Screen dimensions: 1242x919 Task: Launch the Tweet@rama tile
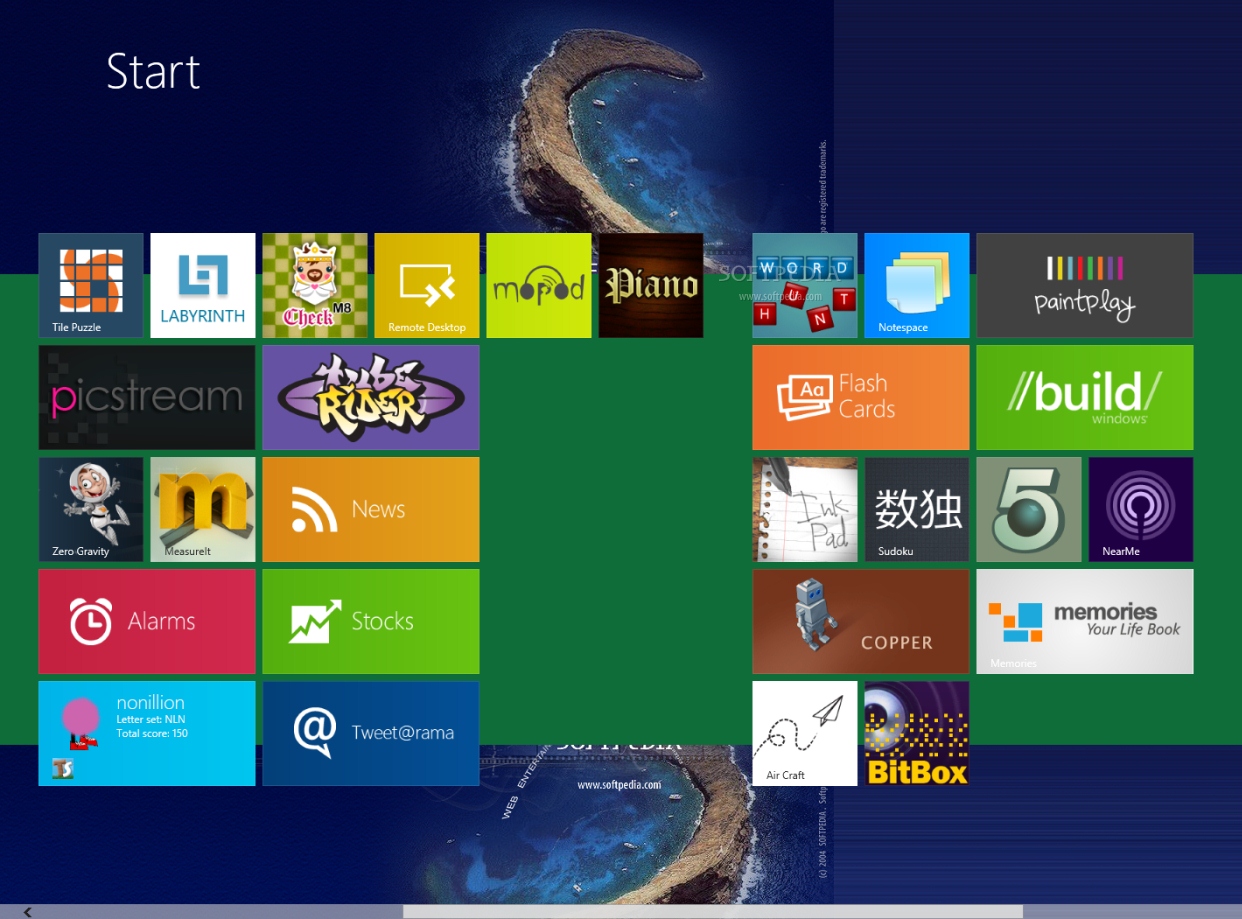pyautogui.click(x=371, y=733)
